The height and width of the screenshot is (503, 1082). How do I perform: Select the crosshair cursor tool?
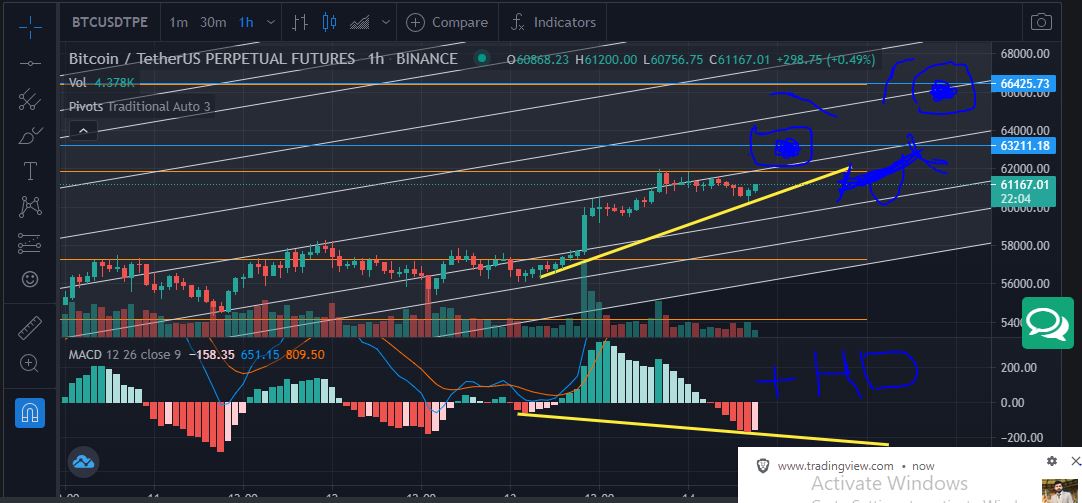point(30,27)
